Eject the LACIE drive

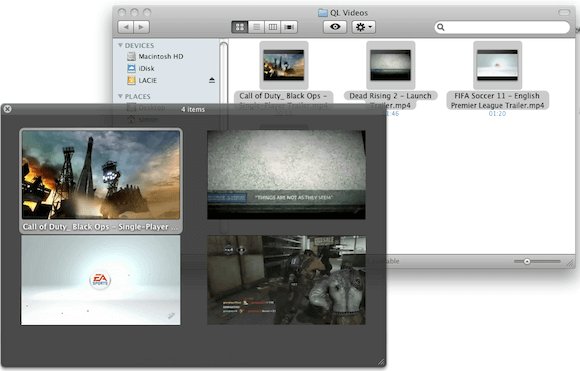[x=212, y=80]
